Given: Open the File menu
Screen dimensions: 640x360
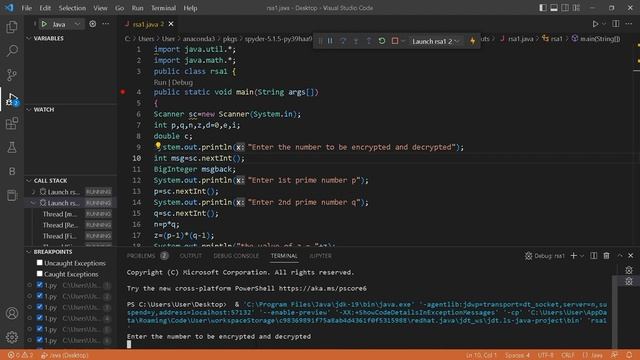Looking at the screenshot, I should coord(27,8).
